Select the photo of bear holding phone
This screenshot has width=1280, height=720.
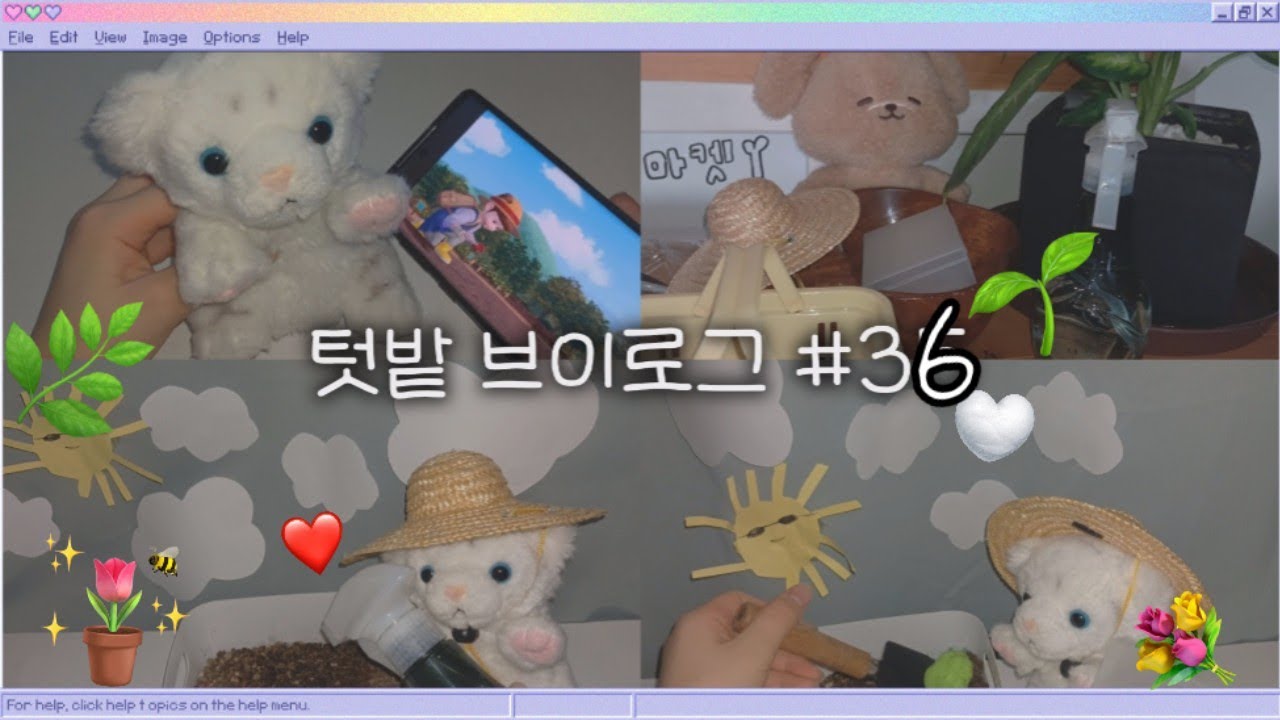tap(321, 205)
